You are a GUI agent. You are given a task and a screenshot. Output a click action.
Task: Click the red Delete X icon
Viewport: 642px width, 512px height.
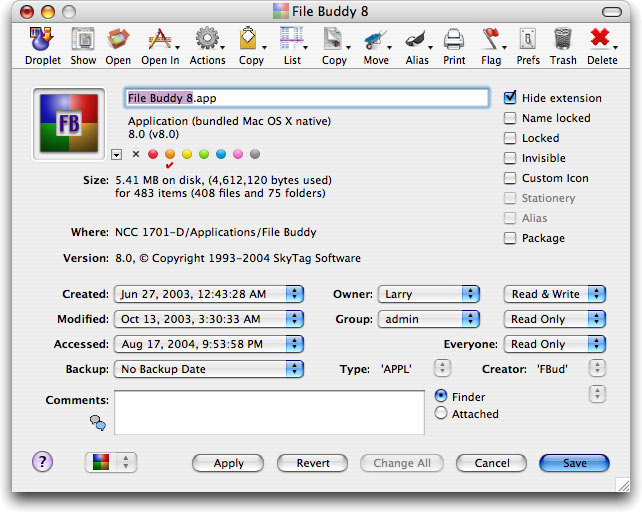(600, 38)
